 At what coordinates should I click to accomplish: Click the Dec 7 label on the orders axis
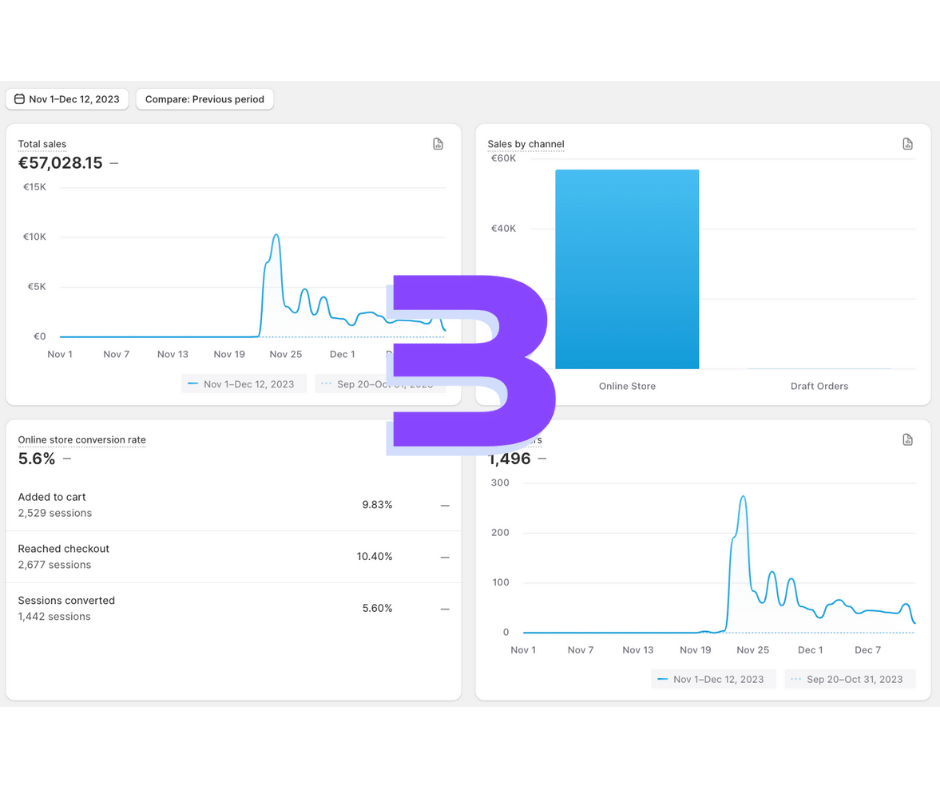pos(867,650)
